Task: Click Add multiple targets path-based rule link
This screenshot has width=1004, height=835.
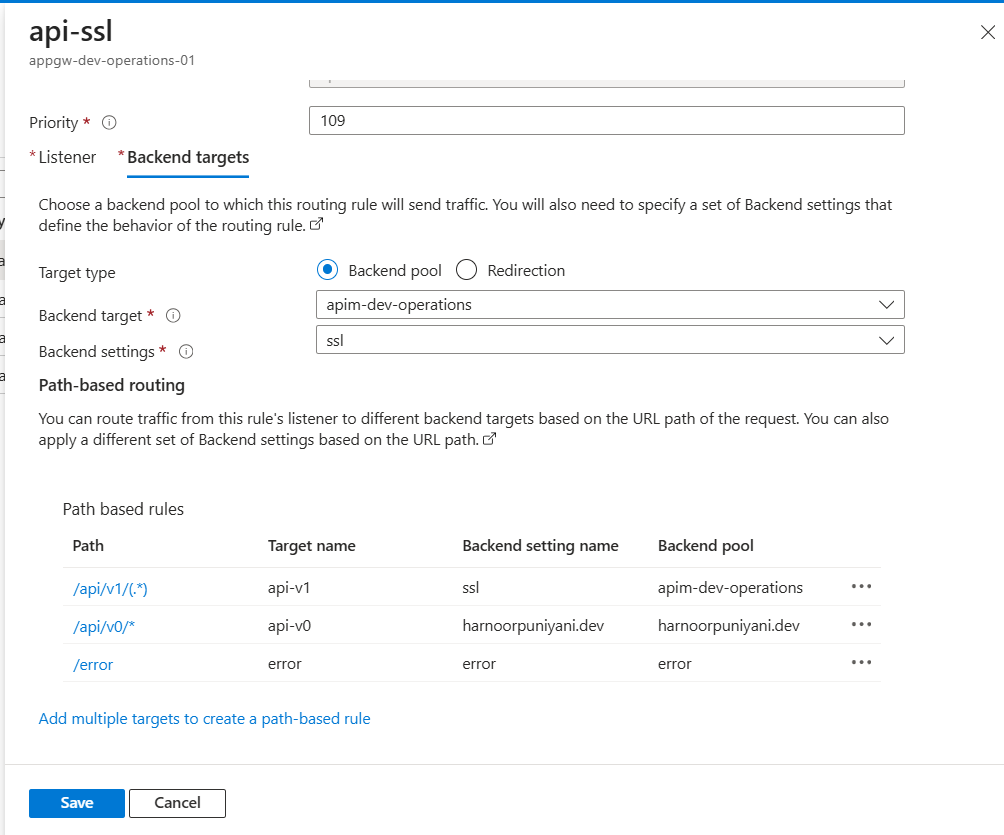Action: click(204, 718)
